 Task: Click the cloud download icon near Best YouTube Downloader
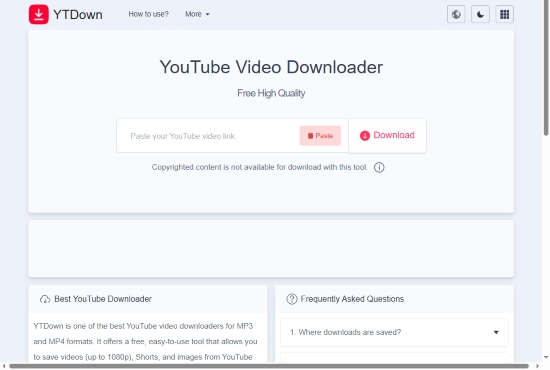[45, 299]
